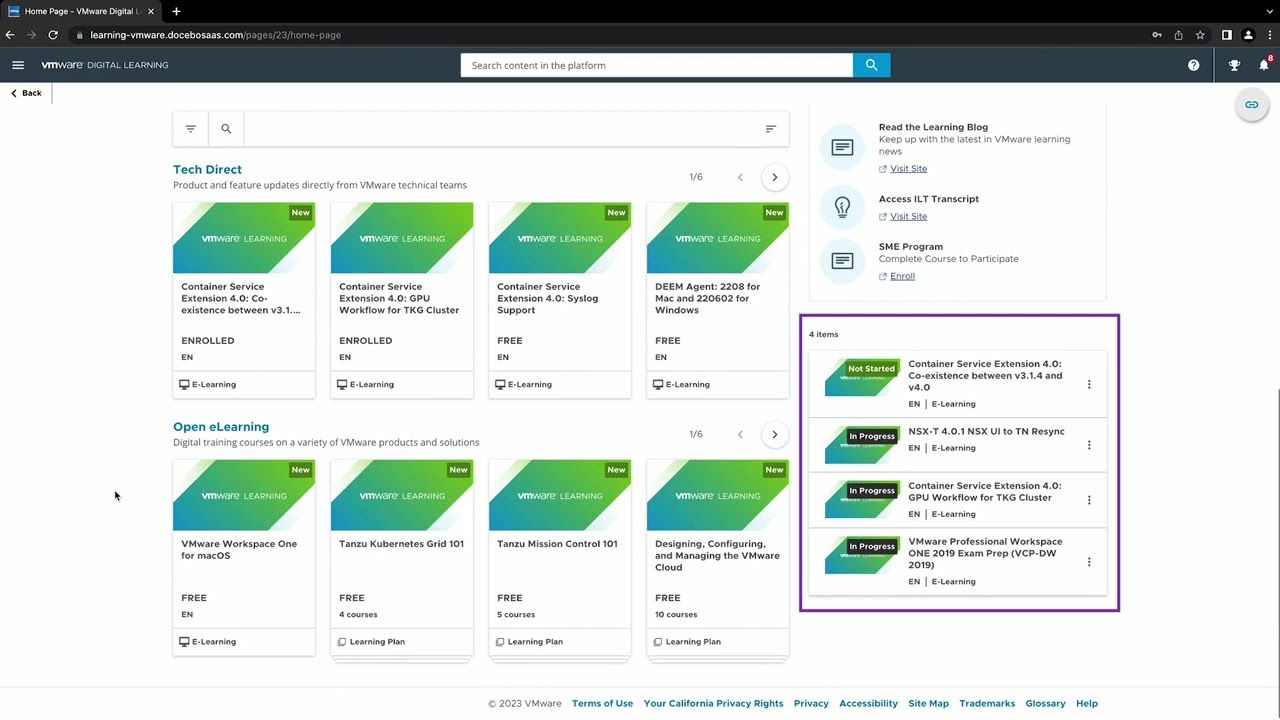Viewport: 1280px width, 720px height.
Task: Open browser three-dot menu
Action: tap(1268, 35)
